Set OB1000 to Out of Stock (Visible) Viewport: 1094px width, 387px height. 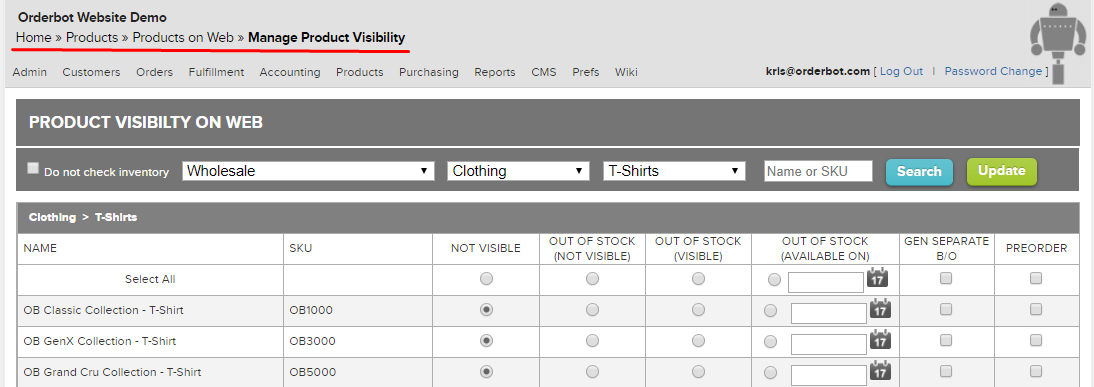coord(698,310)
